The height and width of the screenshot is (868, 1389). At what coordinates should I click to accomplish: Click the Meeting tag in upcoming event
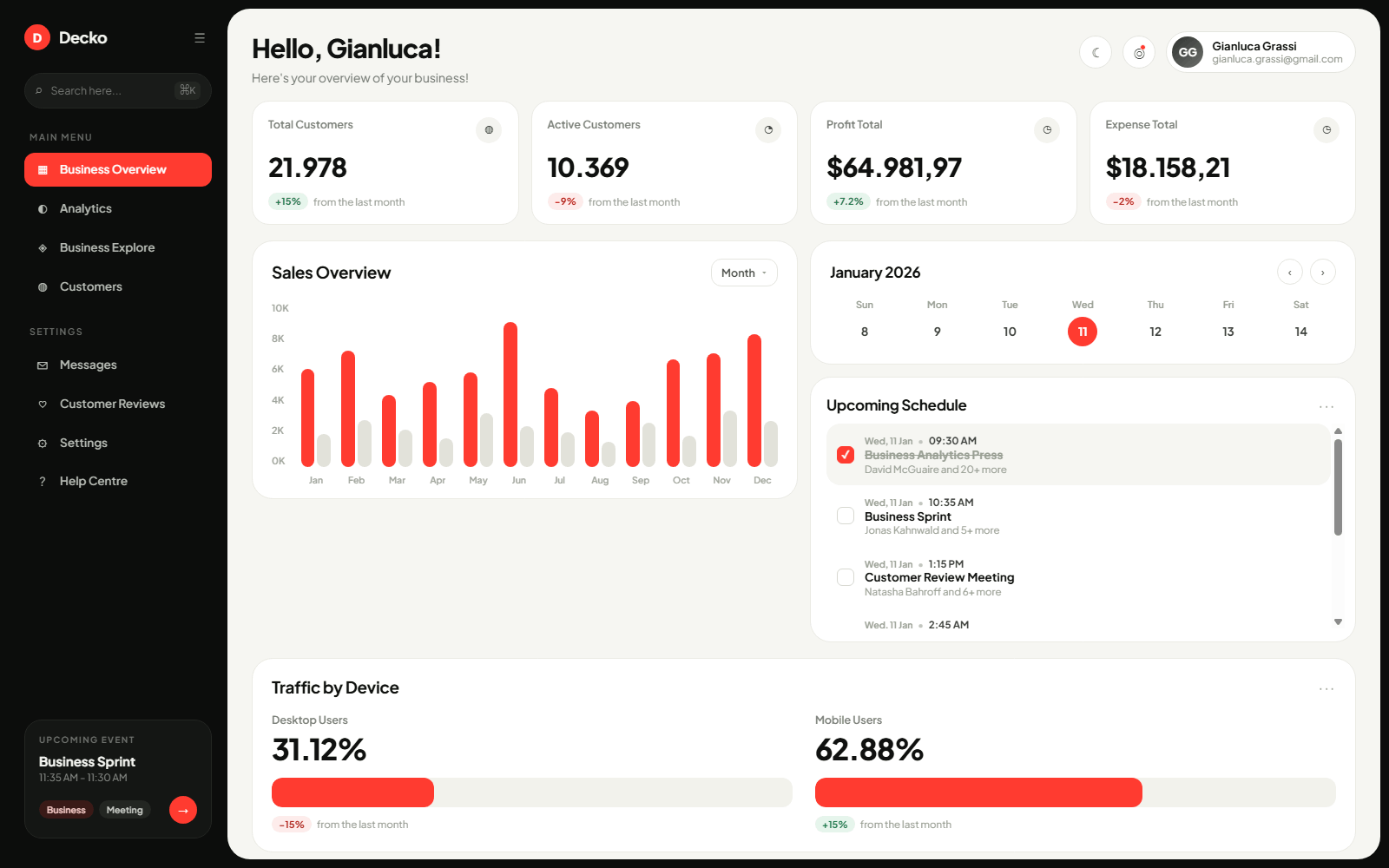pyautogui.click(x=124, y=810)
